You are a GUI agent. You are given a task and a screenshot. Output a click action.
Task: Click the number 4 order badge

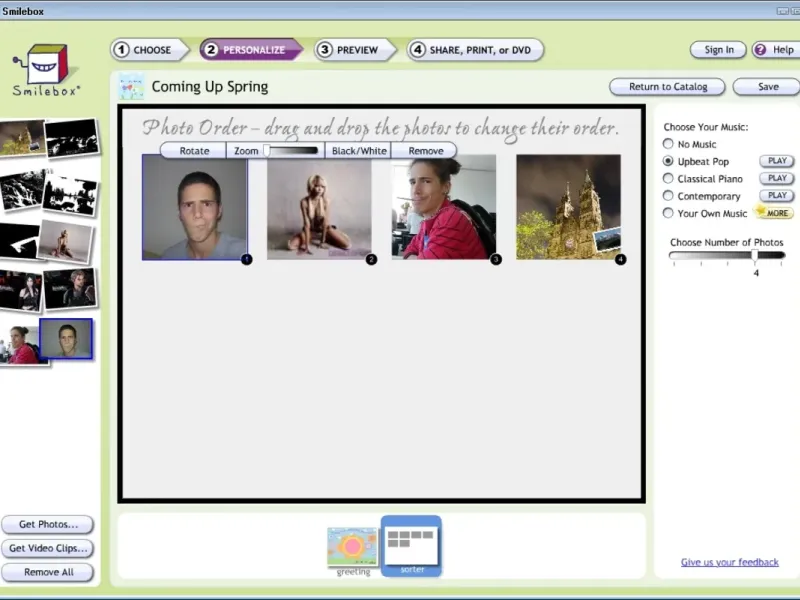click(x=620, y=259)
